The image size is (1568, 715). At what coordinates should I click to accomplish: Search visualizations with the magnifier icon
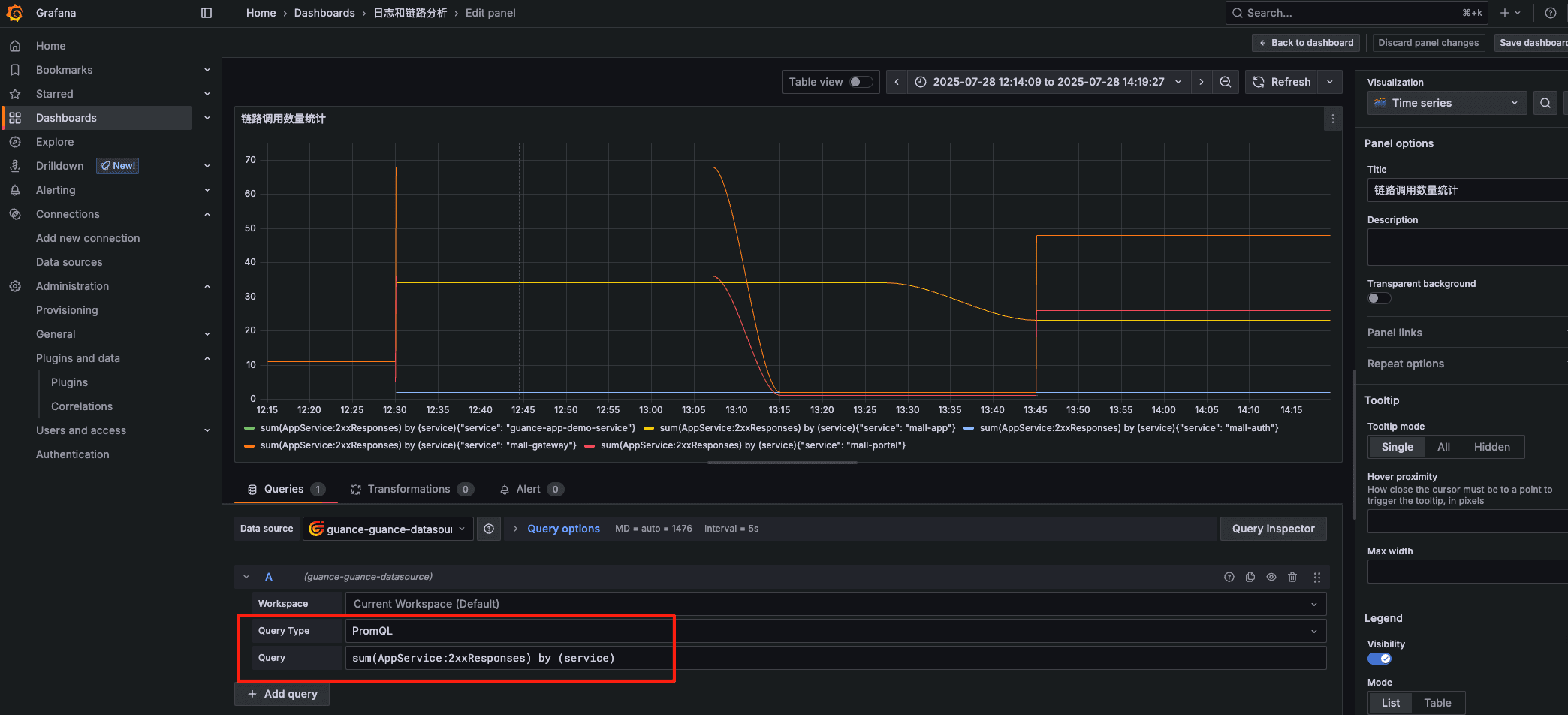tap(1545, 103)
